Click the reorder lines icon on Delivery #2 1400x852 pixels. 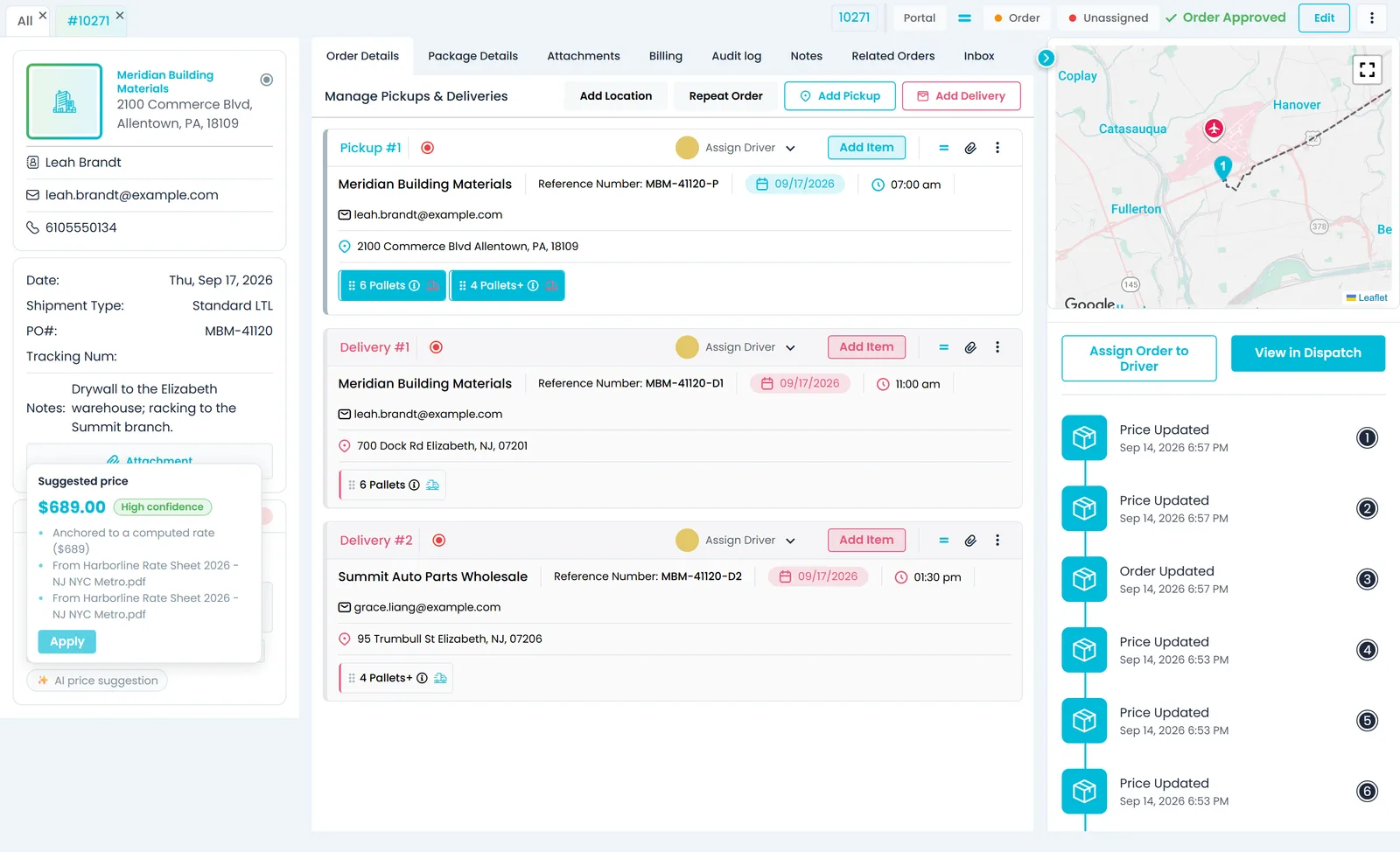point(943,541)
